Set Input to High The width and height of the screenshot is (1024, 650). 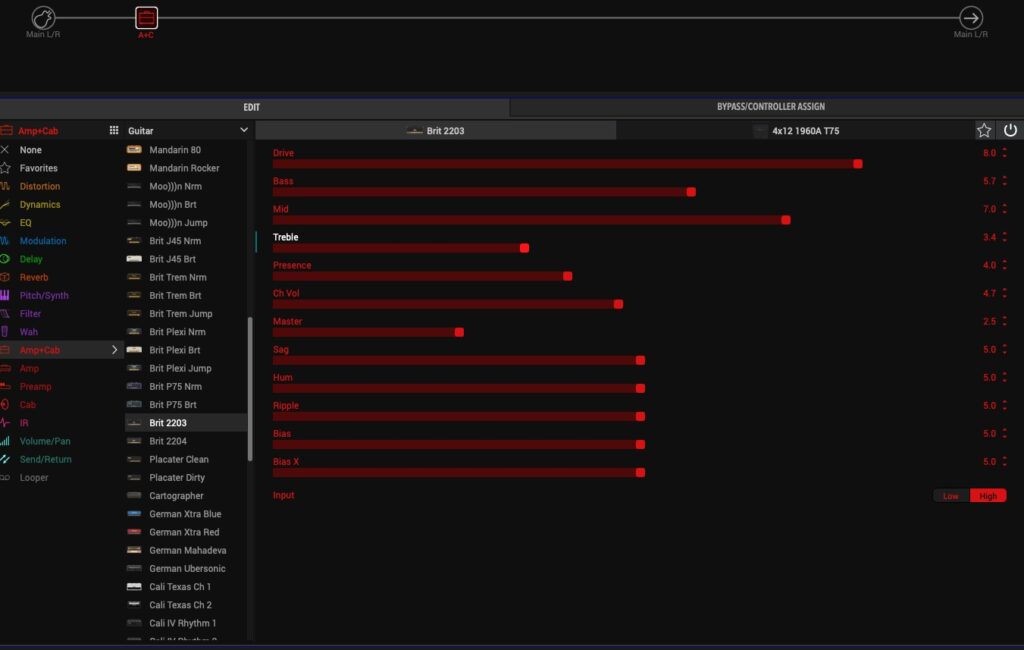988,496
